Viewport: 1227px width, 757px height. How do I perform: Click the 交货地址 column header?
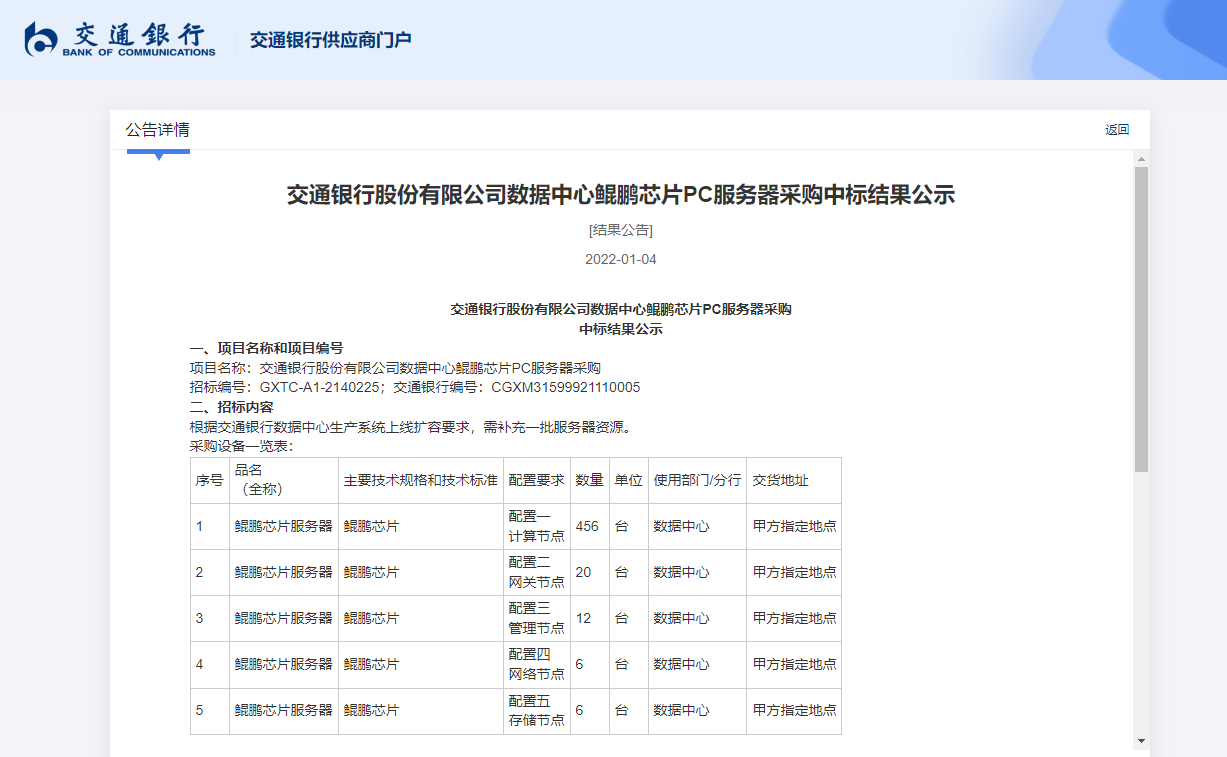[794, 480]
